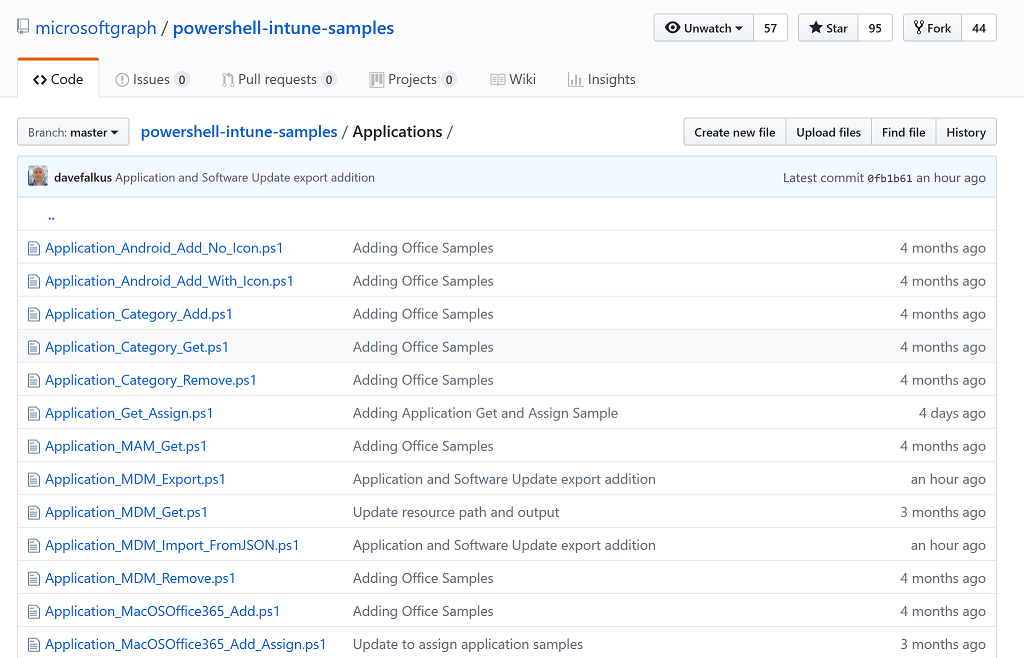The image size is (1024, 658).
Task: Go up to the parent directory (..)
Action: tap(51, 216)
